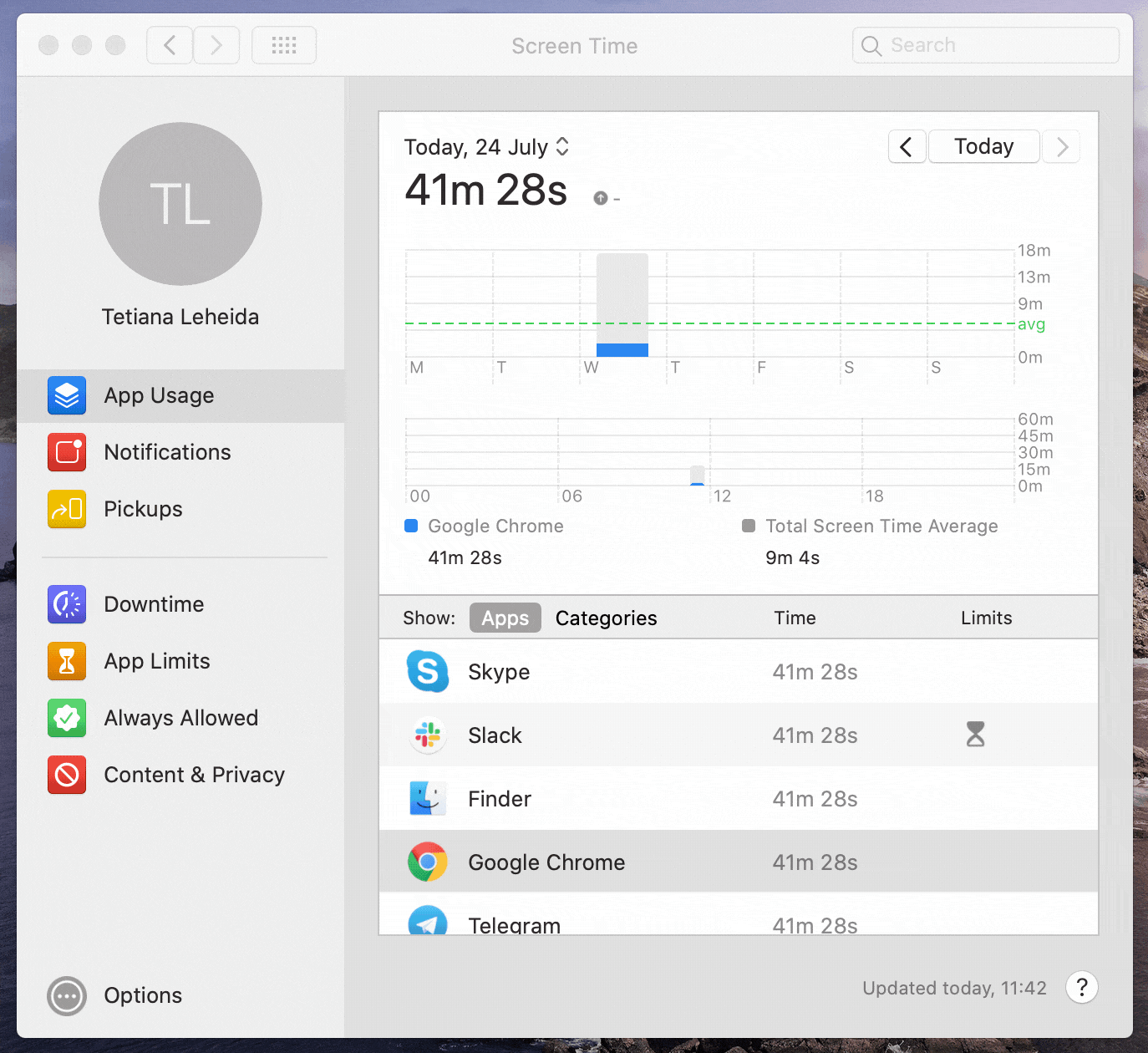Click the blue Google Chrome legend swatch
The width and height of the screenshot is (1148, 1053).
411,526
